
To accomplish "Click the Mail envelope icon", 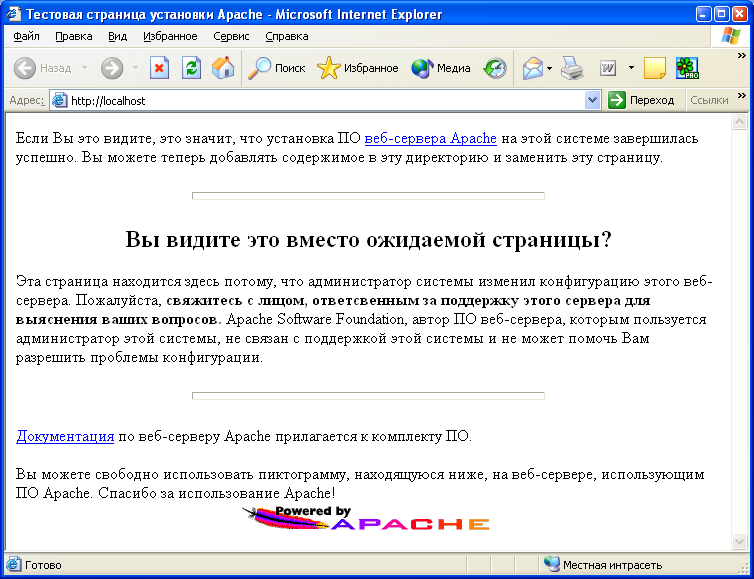I will [x=533, y=68].
